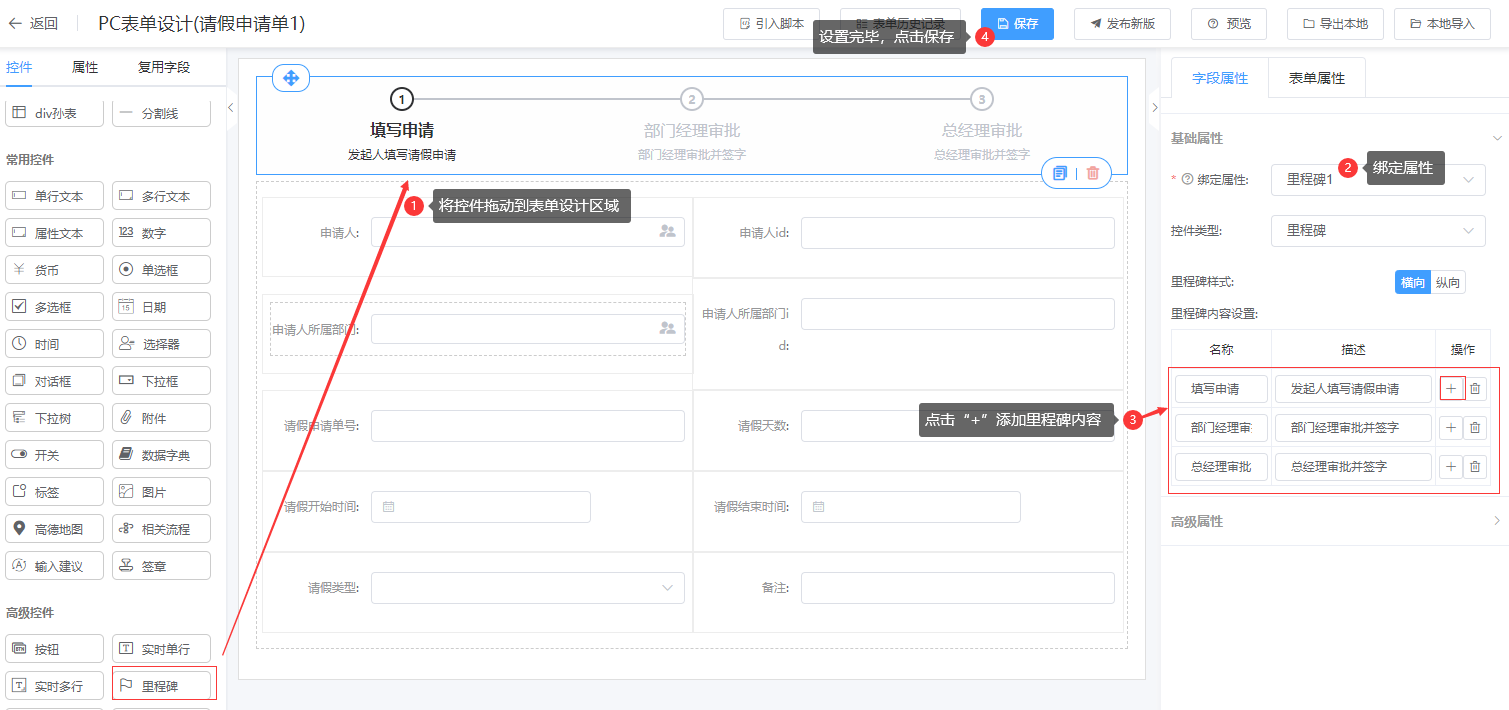
Task: Collapse the 基础属性 section
Action: pos(1497,138)
